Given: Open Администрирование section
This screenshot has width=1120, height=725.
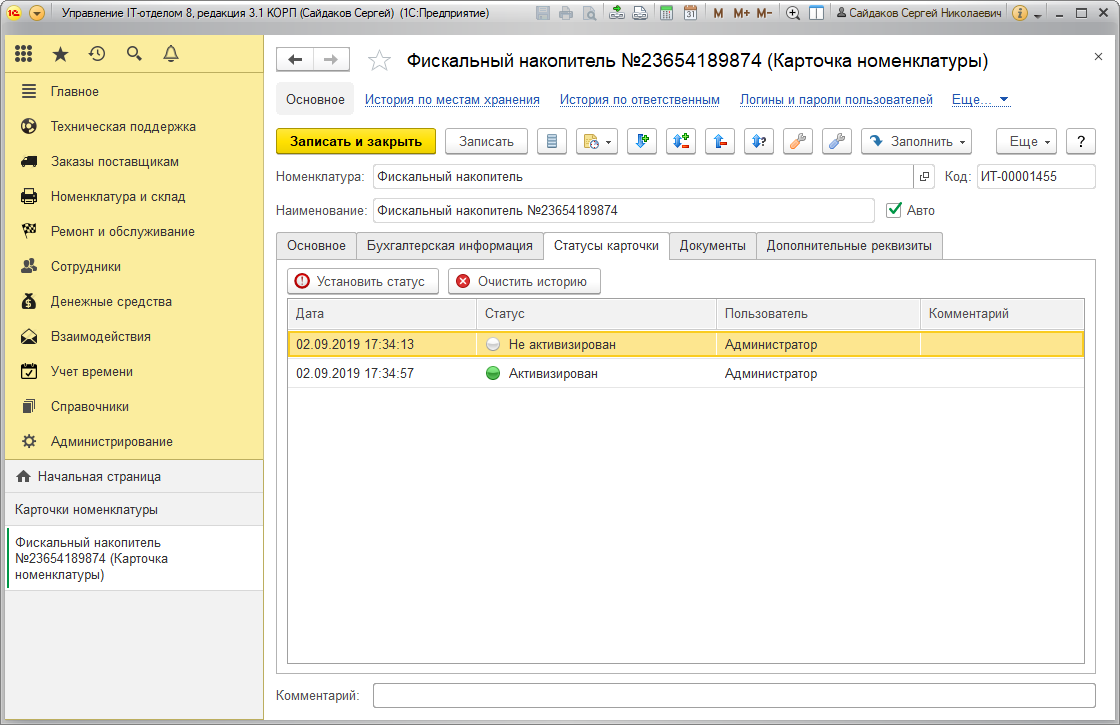Looking at the screenshot, I should tap(134, 441).
